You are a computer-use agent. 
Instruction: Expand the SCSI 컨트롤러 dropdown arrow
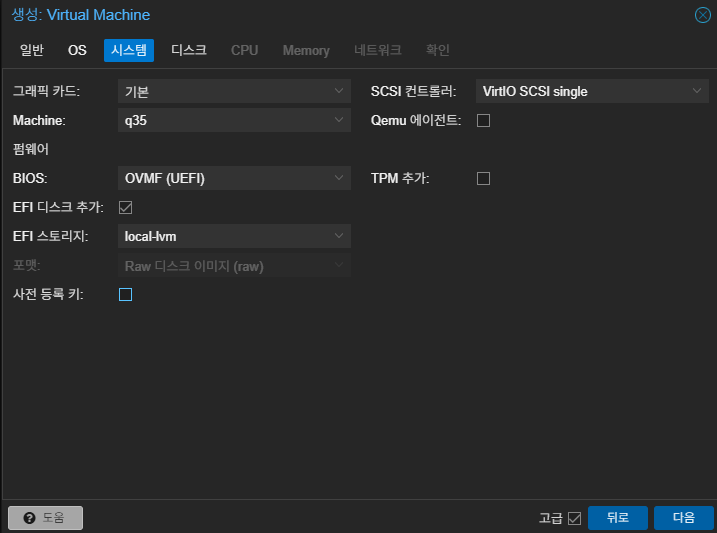click(x=696, y=91)
